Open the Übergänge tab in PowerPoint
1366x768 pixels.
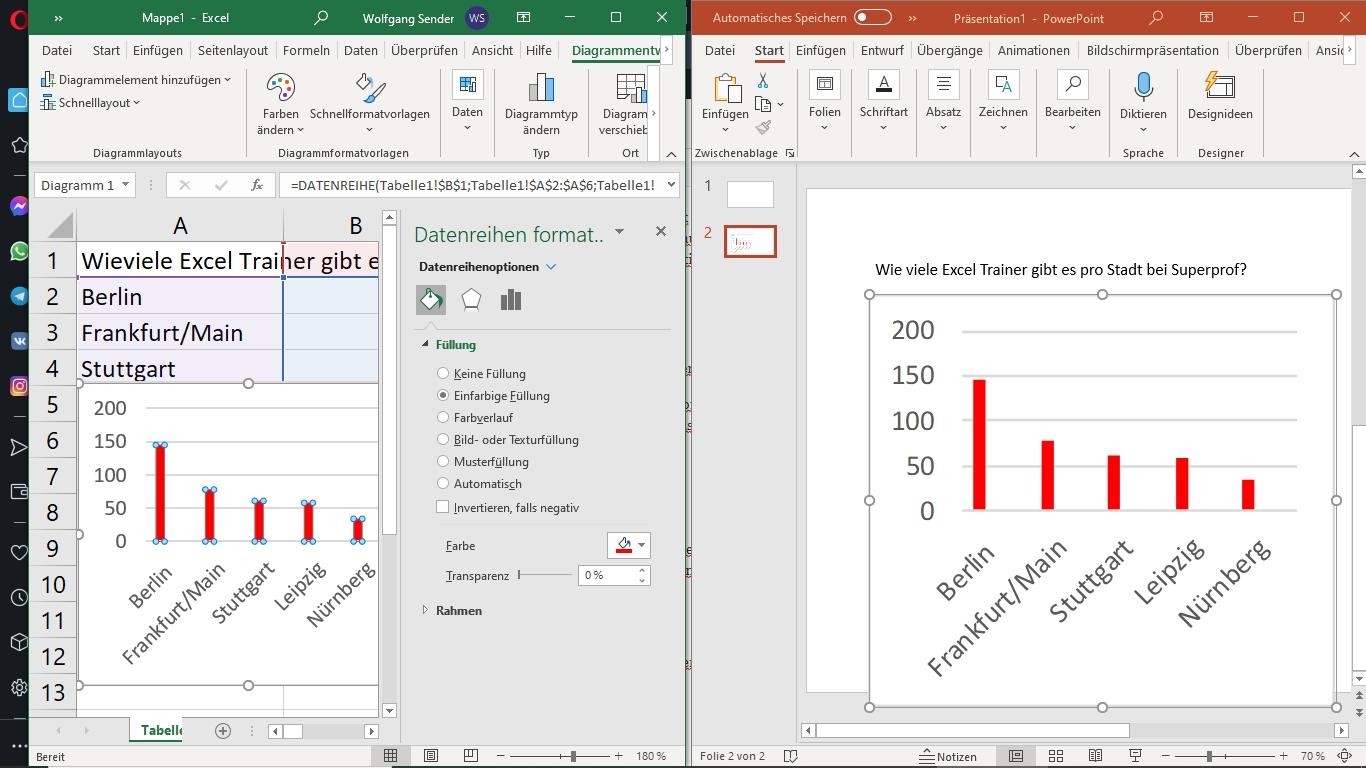coord(949,50)
